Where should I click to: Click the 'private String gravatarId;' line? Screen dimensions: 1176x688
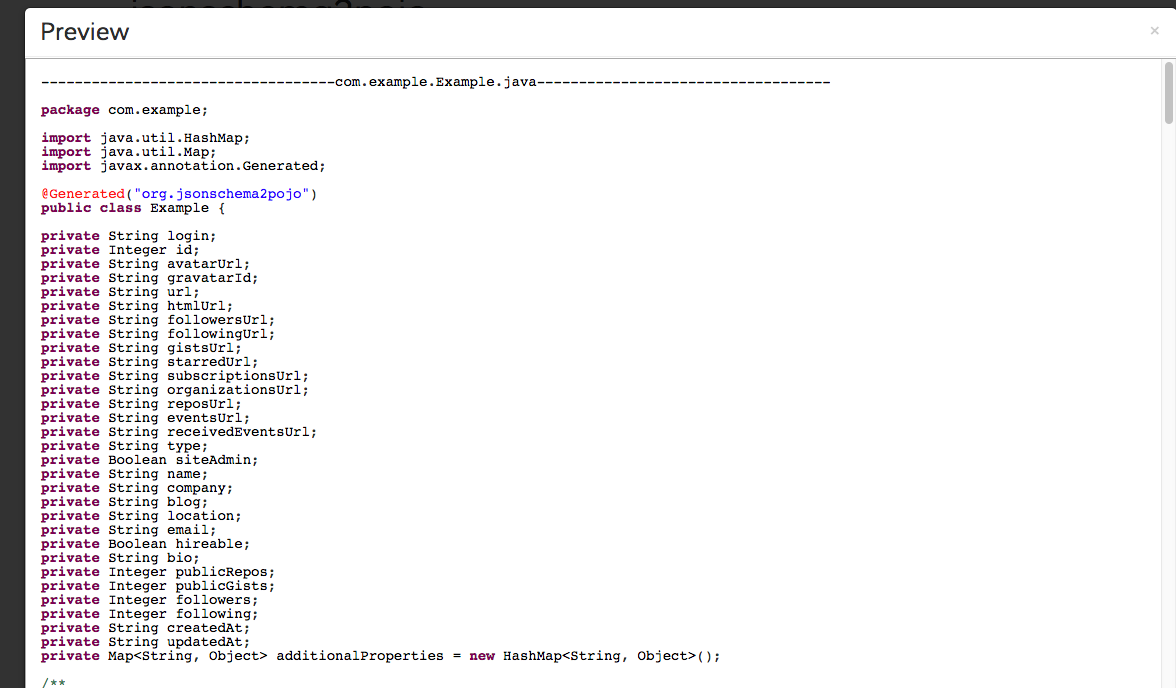click(x=149, y=278)
